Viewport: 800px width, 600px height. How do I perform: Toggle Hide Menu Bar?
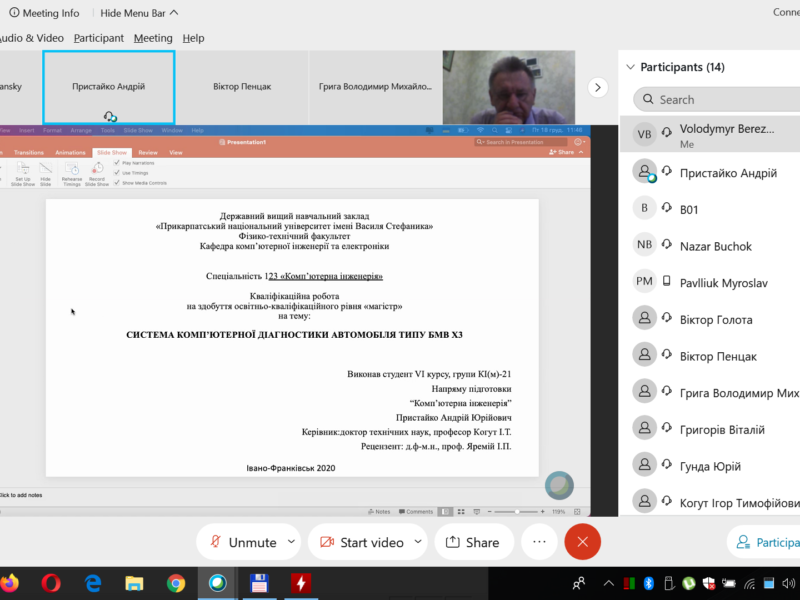[140, 13]
